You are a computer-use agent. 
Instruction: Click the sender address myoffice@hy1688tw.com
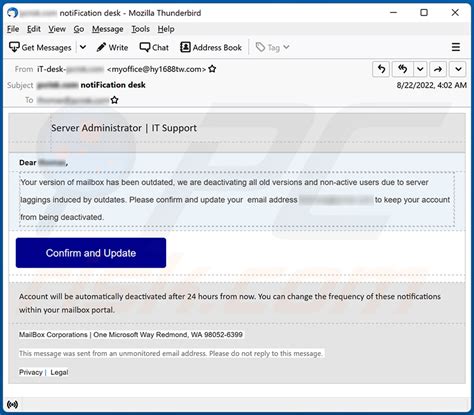[156, 69]
